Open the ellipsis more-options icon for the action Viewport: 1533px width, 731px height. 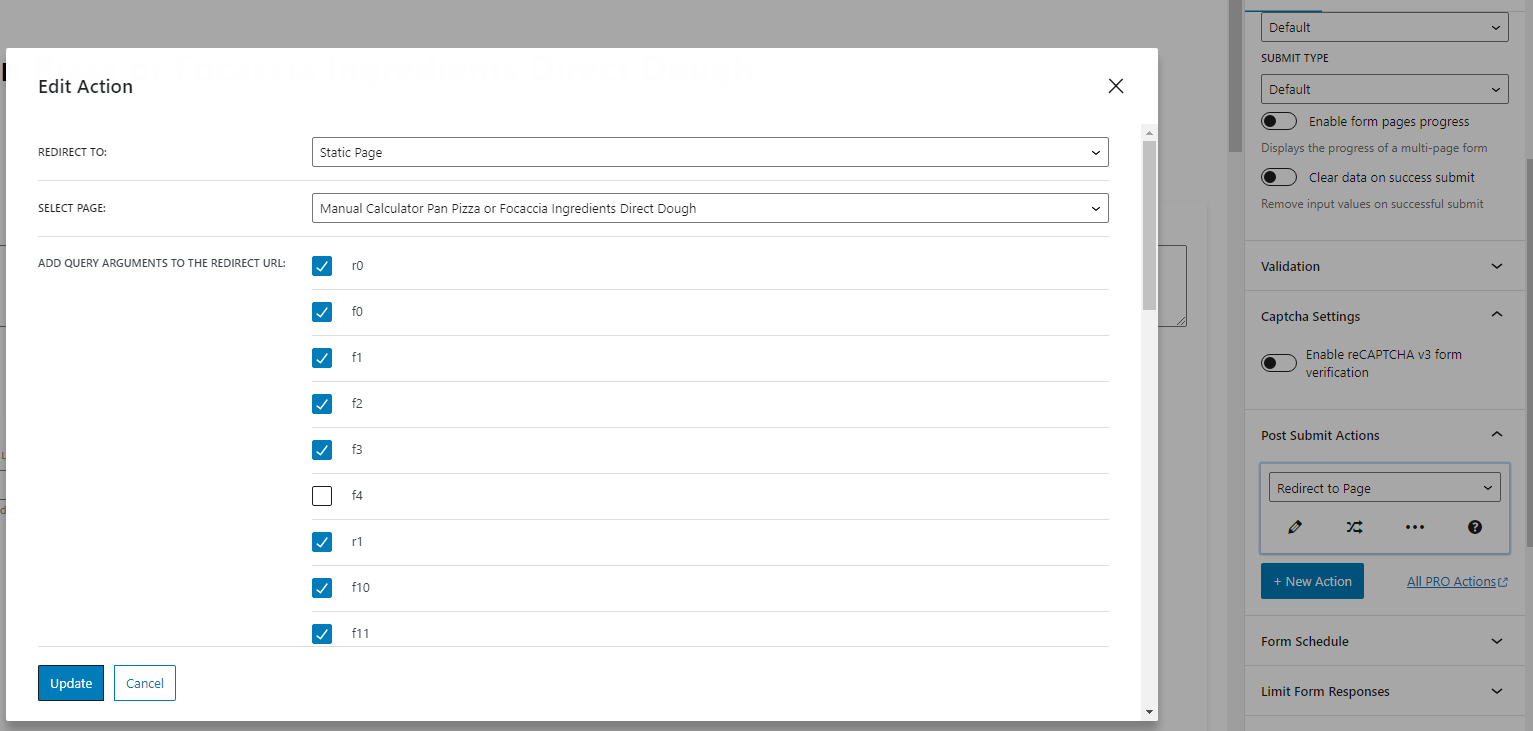click(1414, 527)
